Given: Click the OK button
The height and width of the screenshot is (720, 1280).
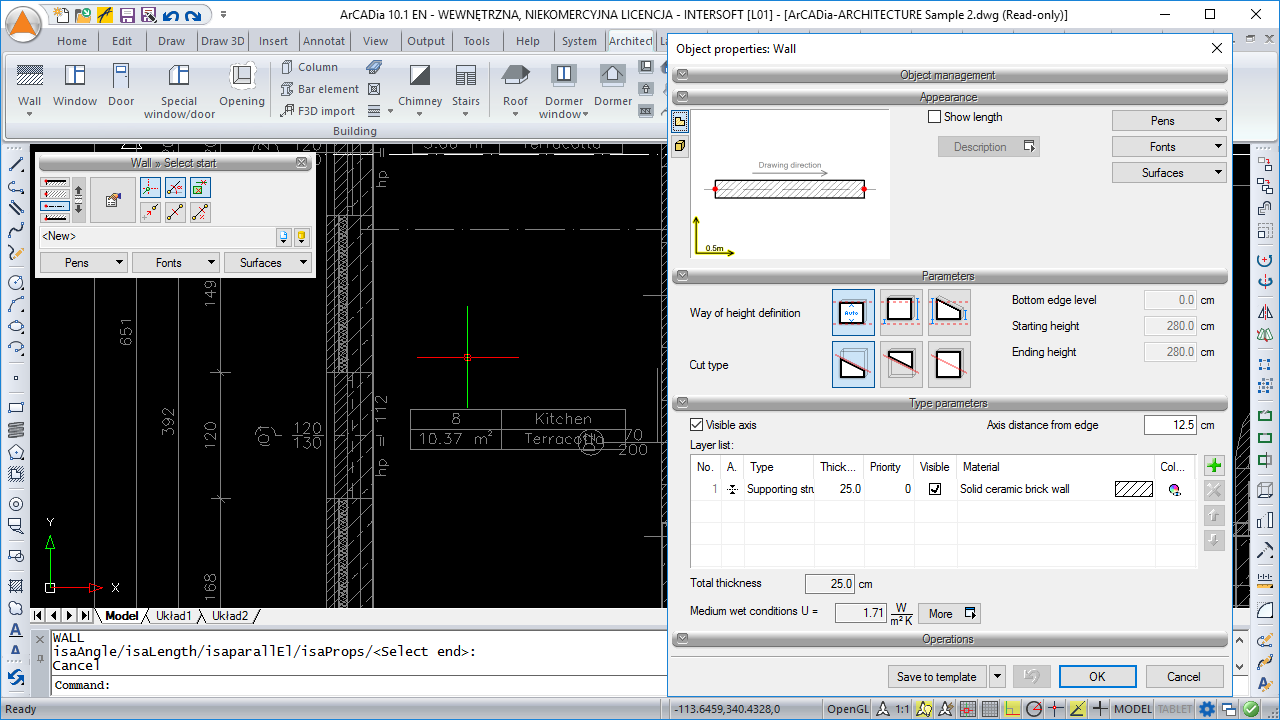Looking at the screenshot, I should (1097, 677).
